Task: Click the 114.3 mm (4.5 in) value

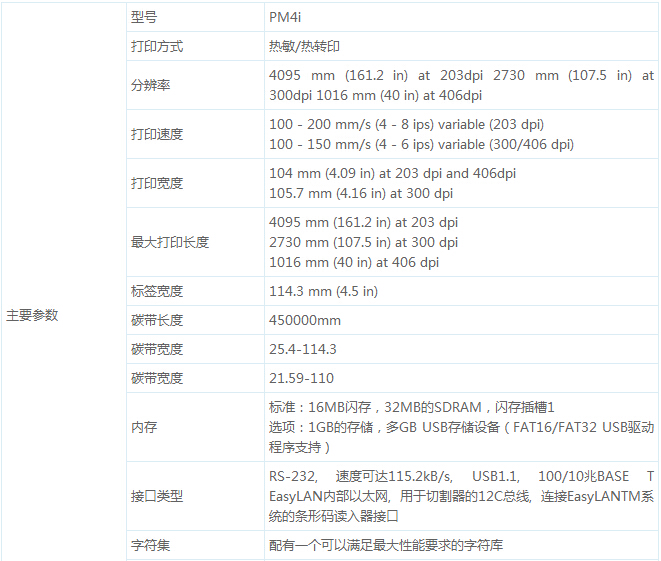Action: (324, 291)
